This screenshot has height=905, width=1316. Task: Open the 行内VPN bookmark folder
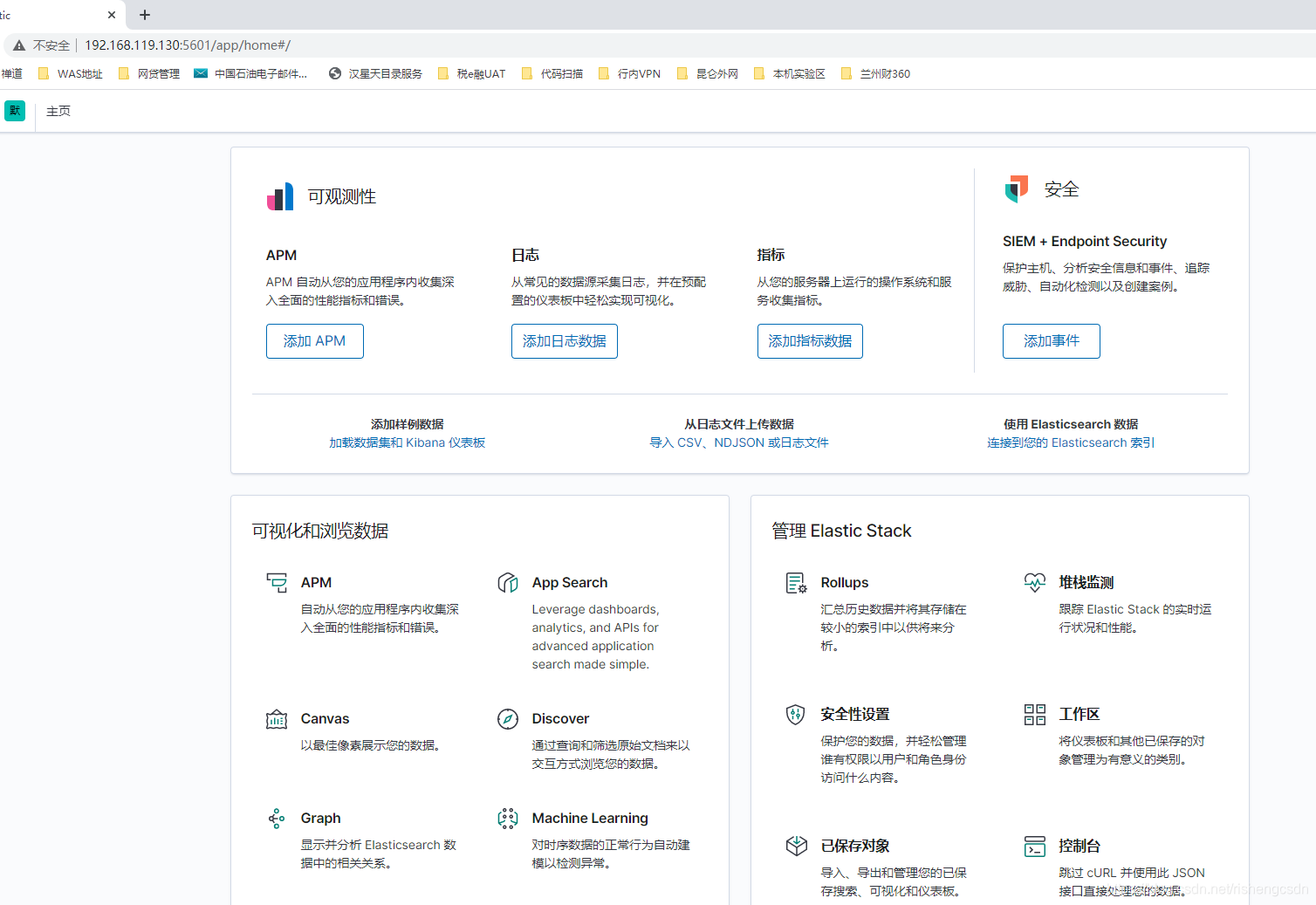(629, 74)
